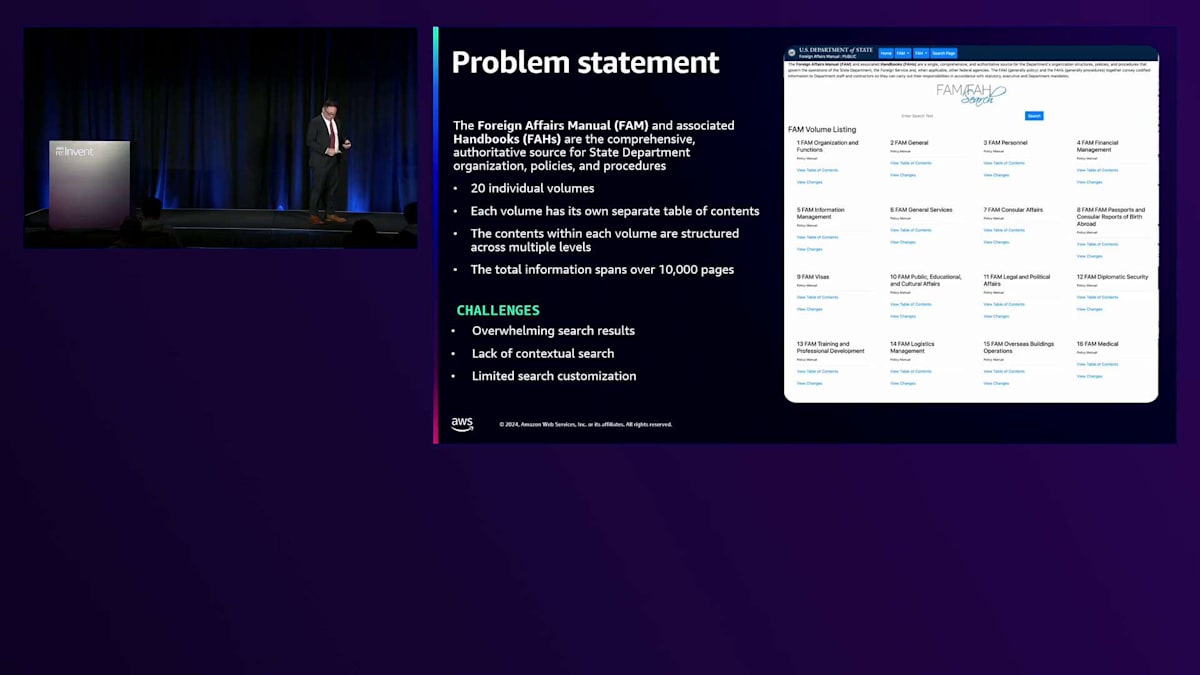1200x675 pixels.
Task: View Table of Contents for 3 FAM Personnel
Action: click(1003, 163)
